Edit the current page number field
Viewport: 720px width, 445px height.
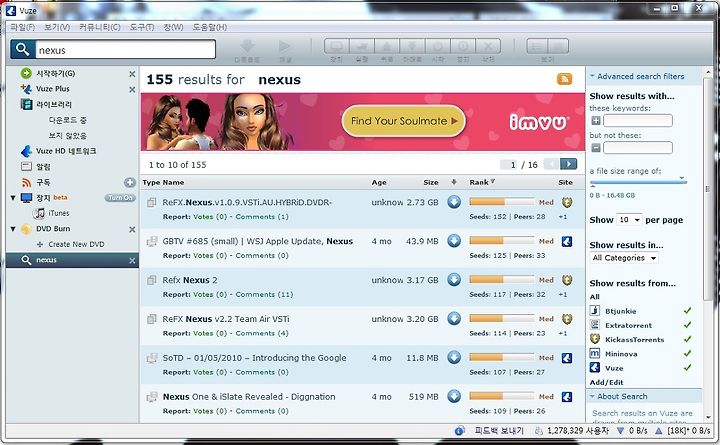pyautogui.click(x=509, y=164)
